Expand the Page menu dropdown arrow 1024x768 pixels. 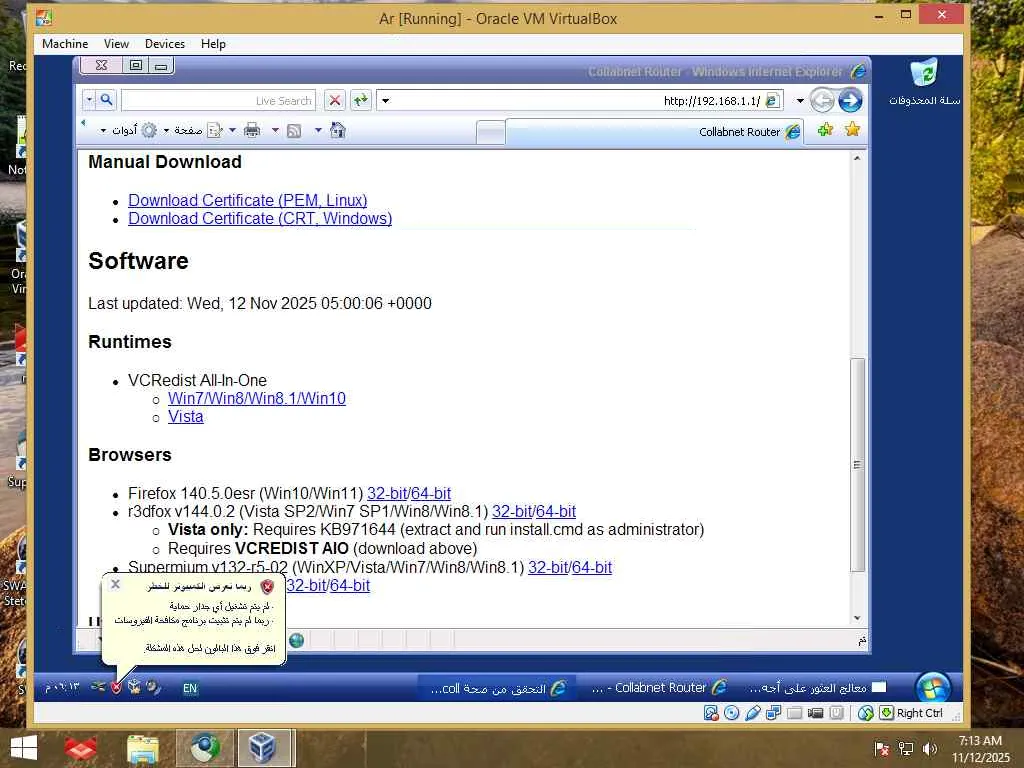point(167,131)
